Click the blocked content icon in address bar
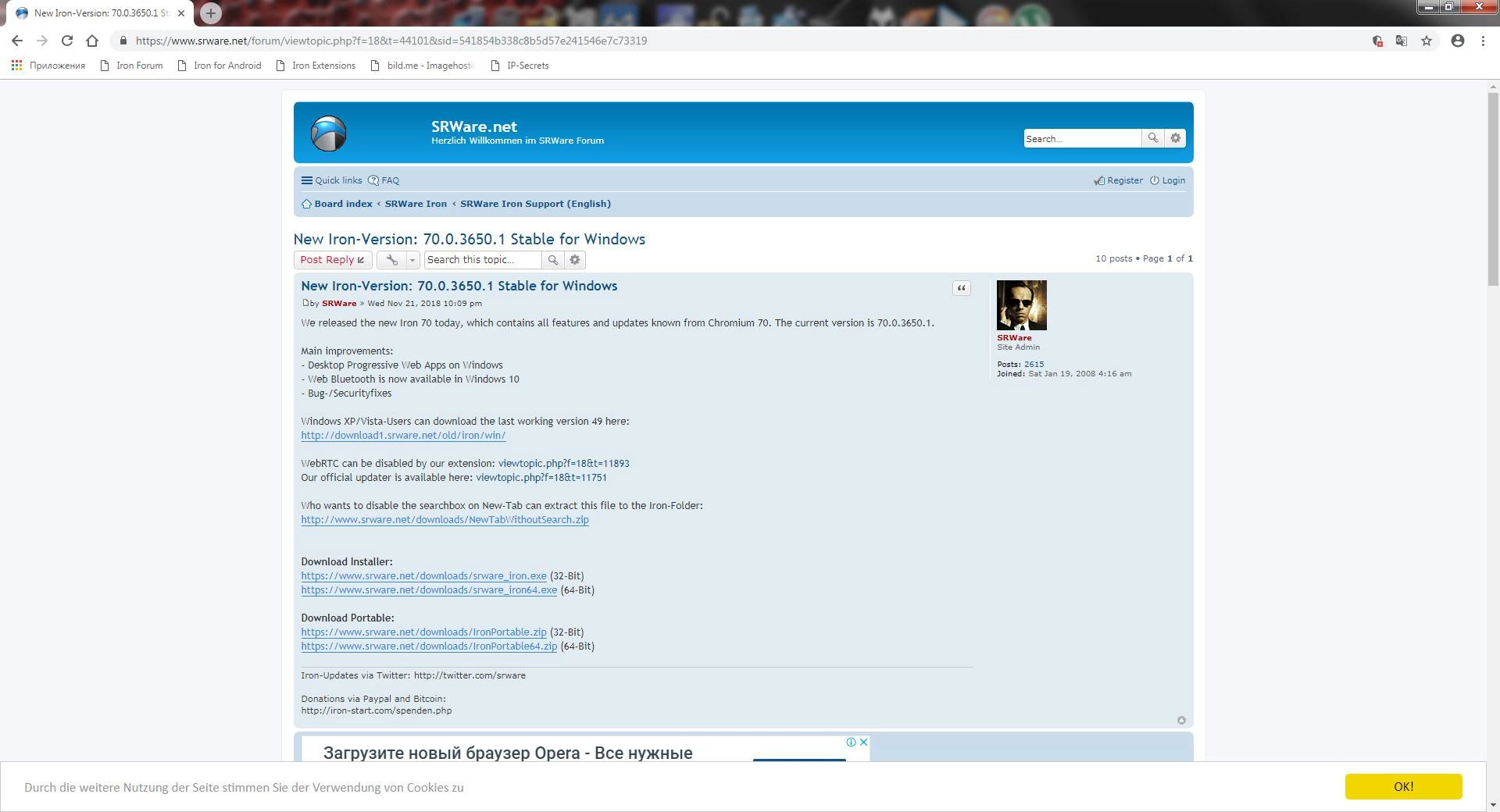Viewport: 1500px width, 812px height. pos(1377,41)
